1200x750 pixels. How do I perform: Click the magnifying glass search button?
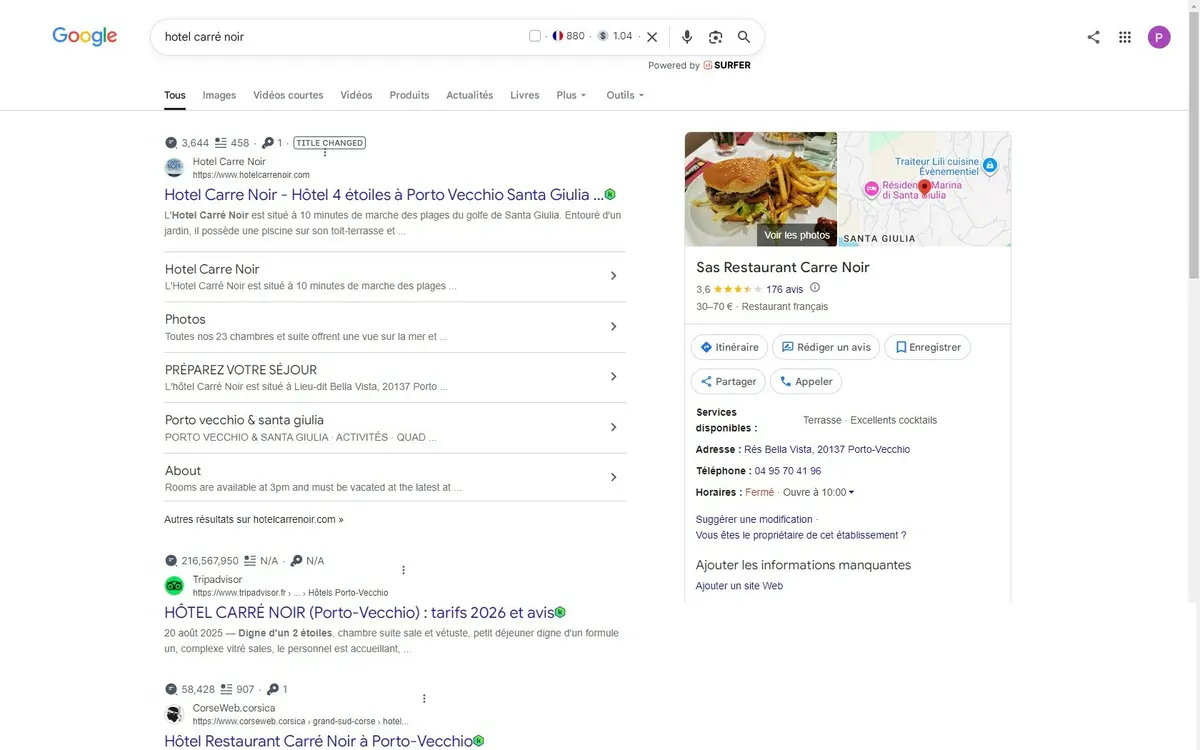tap(744, 37)
